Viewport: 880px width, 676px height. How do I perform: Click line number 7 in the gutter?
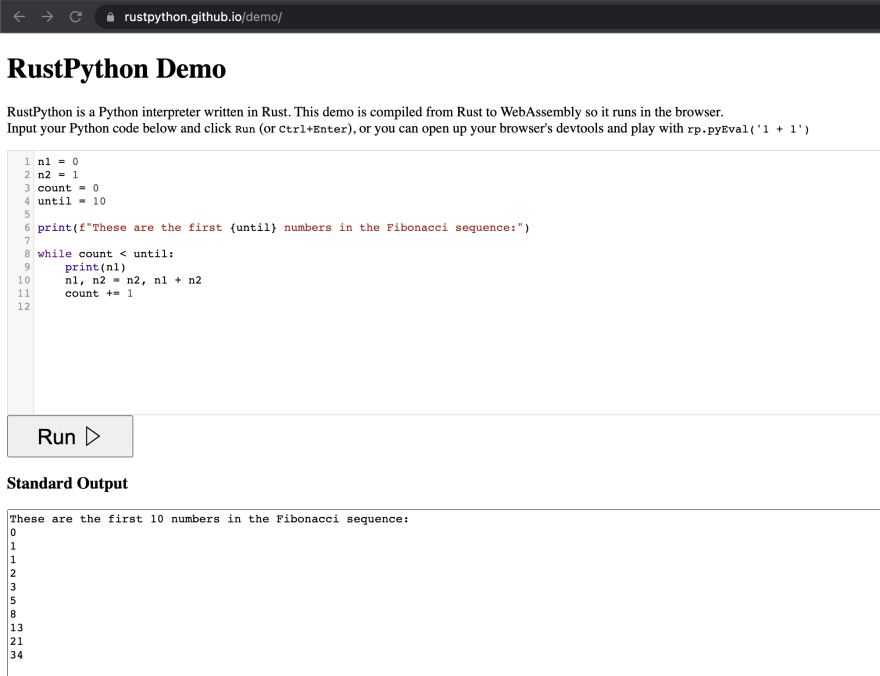point(27,241)
